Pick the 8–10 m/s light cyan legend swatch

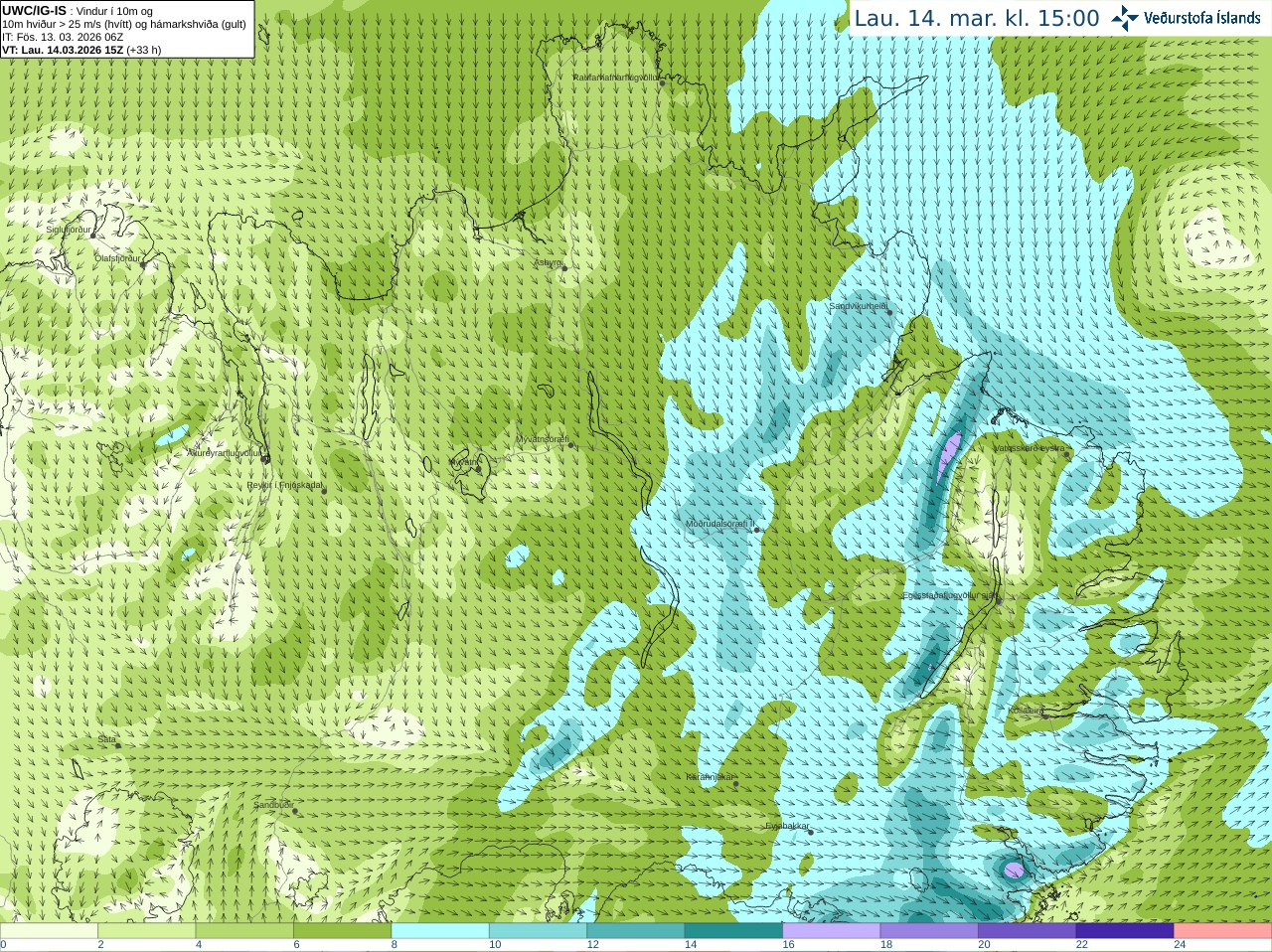coord(440,931)
